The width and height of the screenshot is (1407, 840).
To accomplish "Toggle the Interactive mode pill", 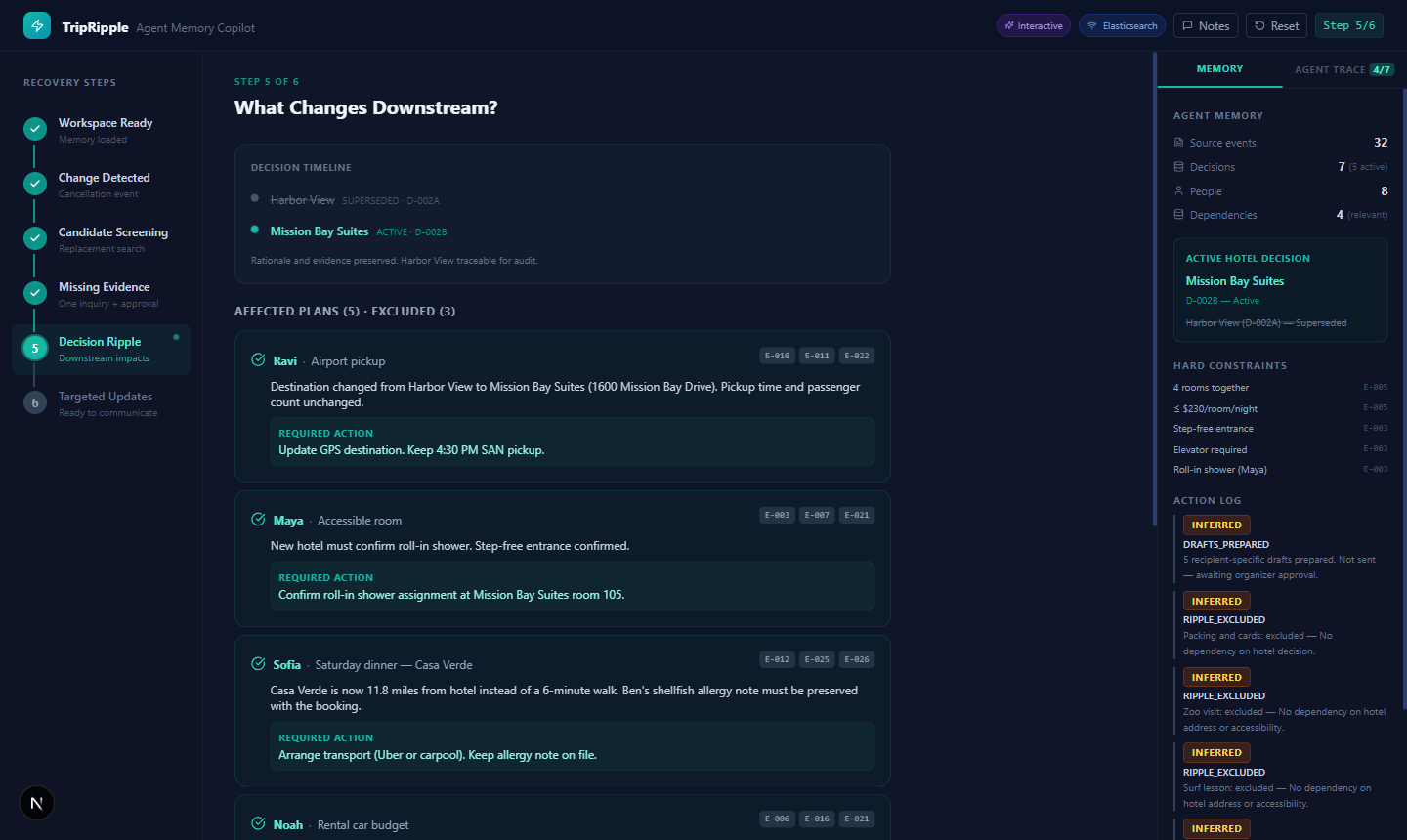I will 1034,25.
